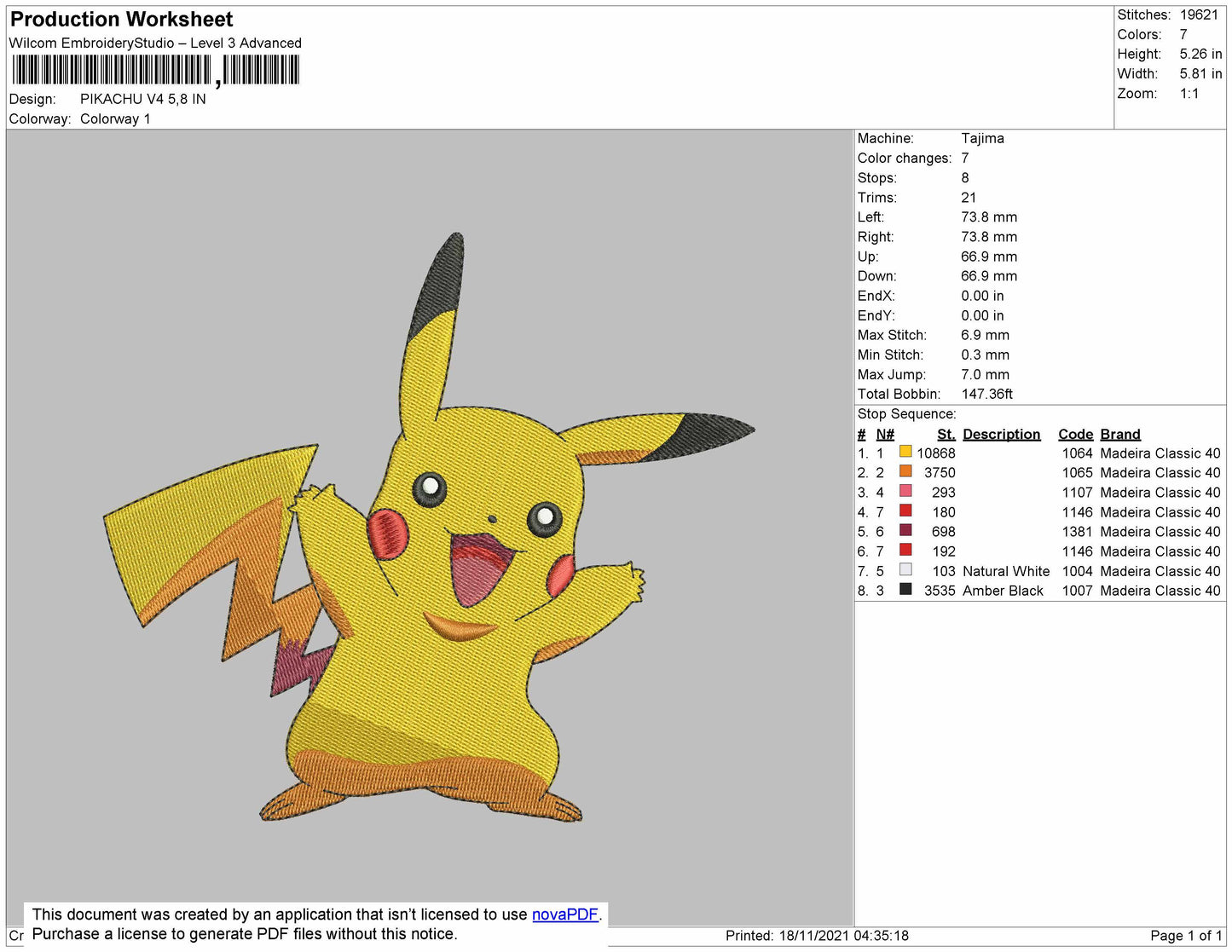Click the Production Worksheet title

coord(122,20)
